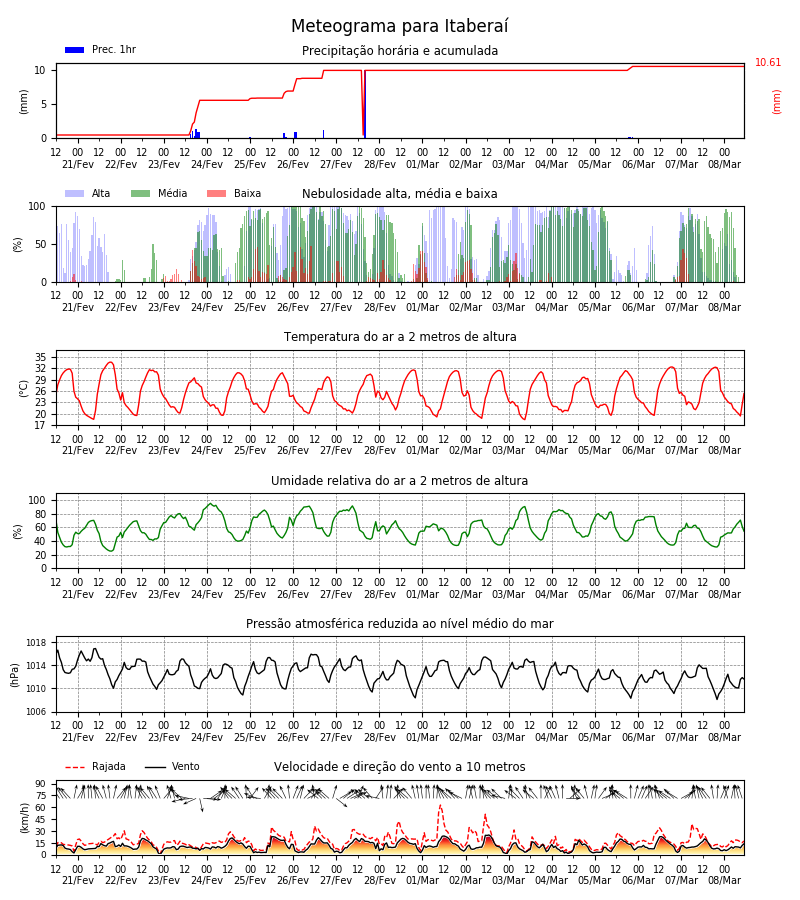This screenshot has height=900, width=800.
Task: Select the Nebulosidade alta, média e baixa heading
Action: (399, 194)
